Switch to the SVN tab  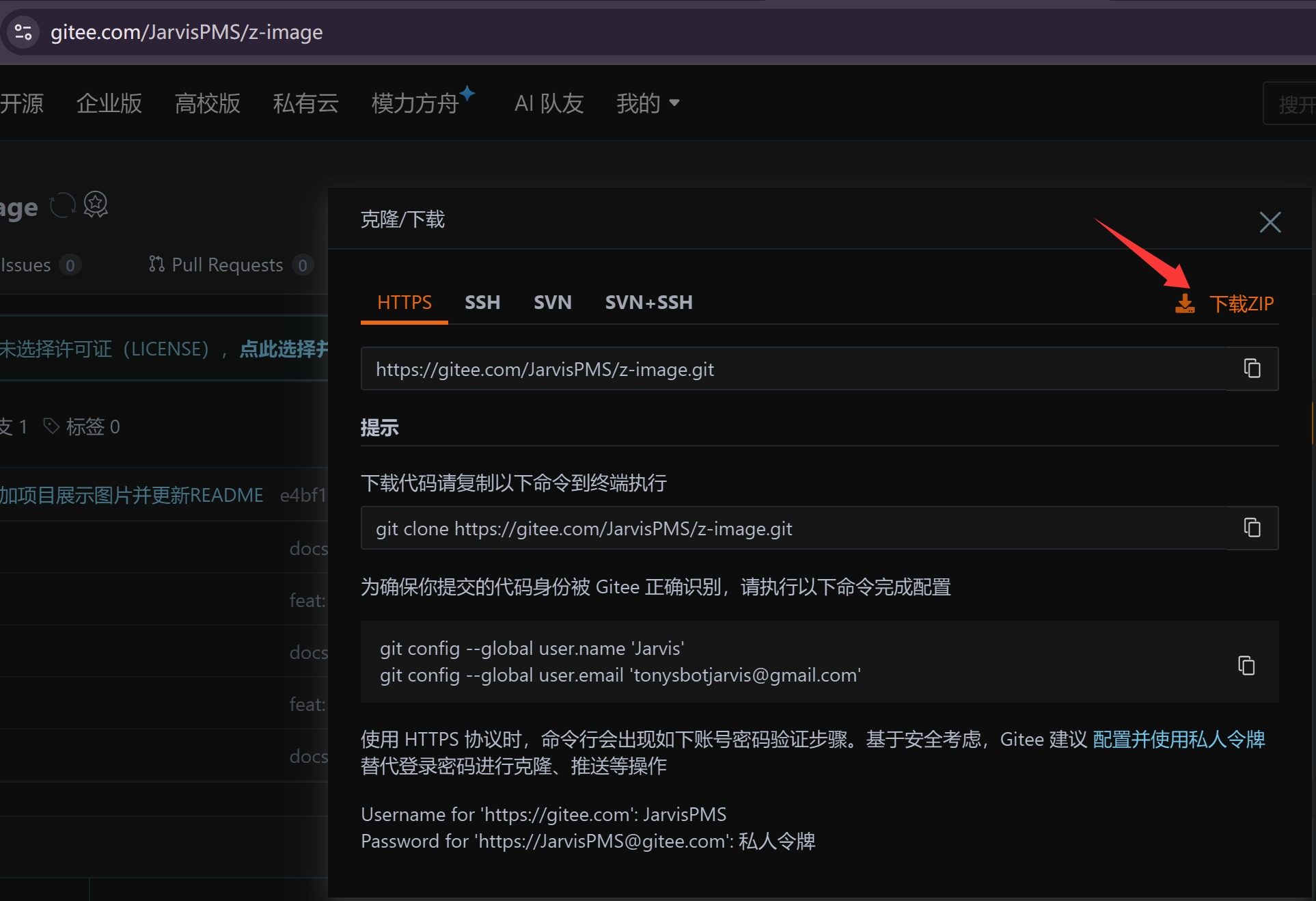[x=552, y=302]
